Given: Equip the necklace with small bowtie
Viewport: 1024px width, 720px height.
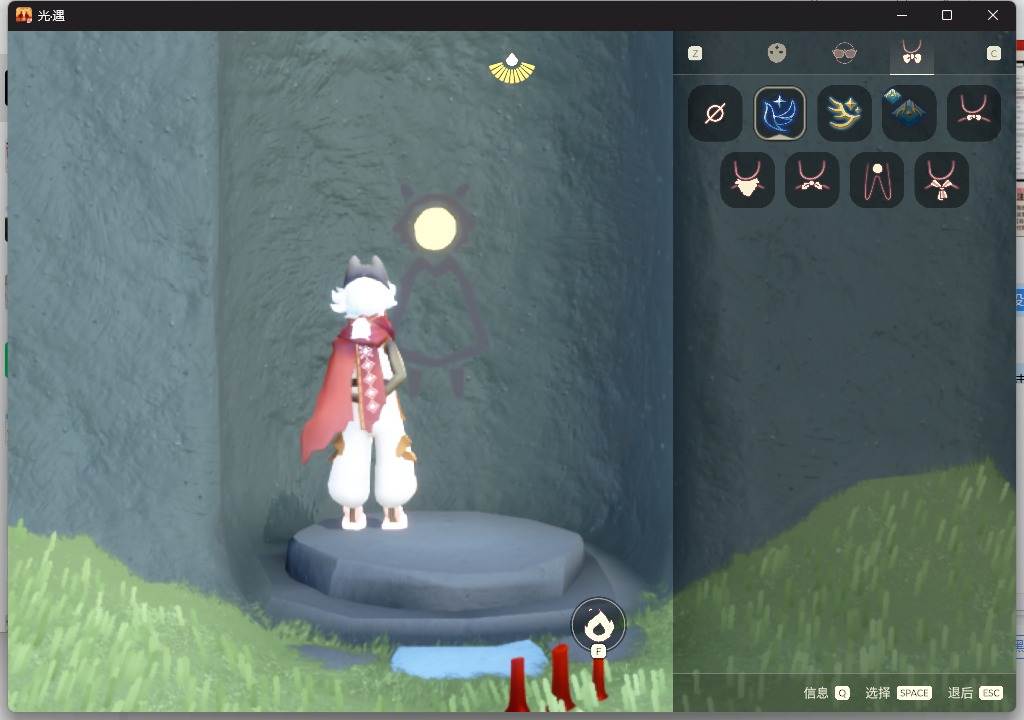Looking at the screenshot, I should pos(812,180).
